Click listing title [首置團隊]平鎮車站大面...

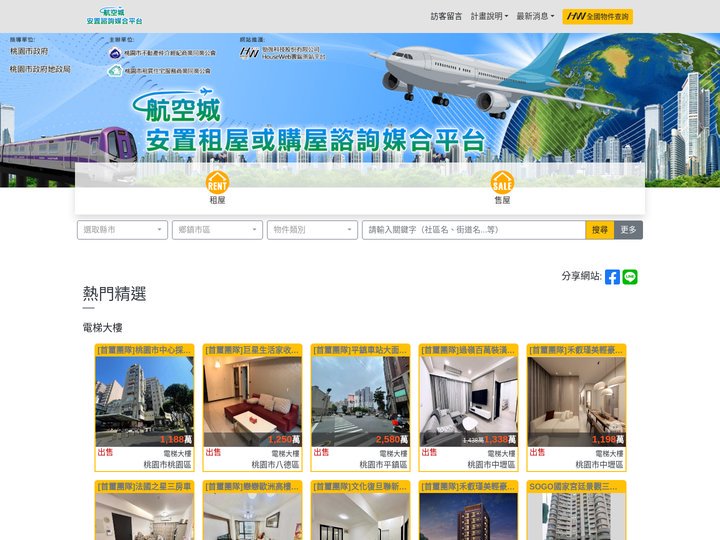pyautogui.click(x=360, y=350)
